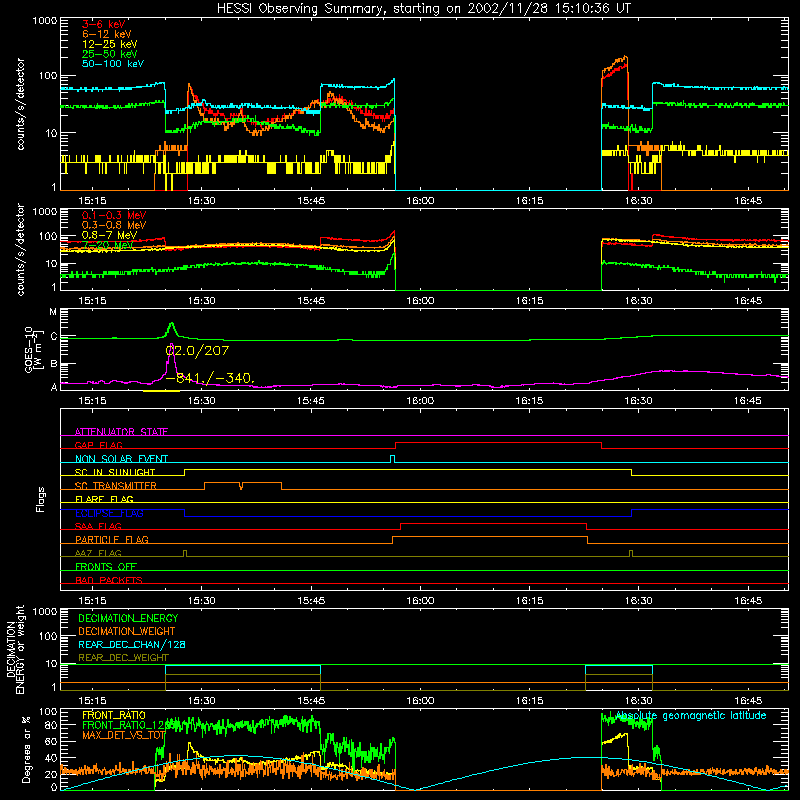This screenshot has width=800, height=800.
Task: Click the '16:00' tick under the Flags panel
Action: point(420,601)
